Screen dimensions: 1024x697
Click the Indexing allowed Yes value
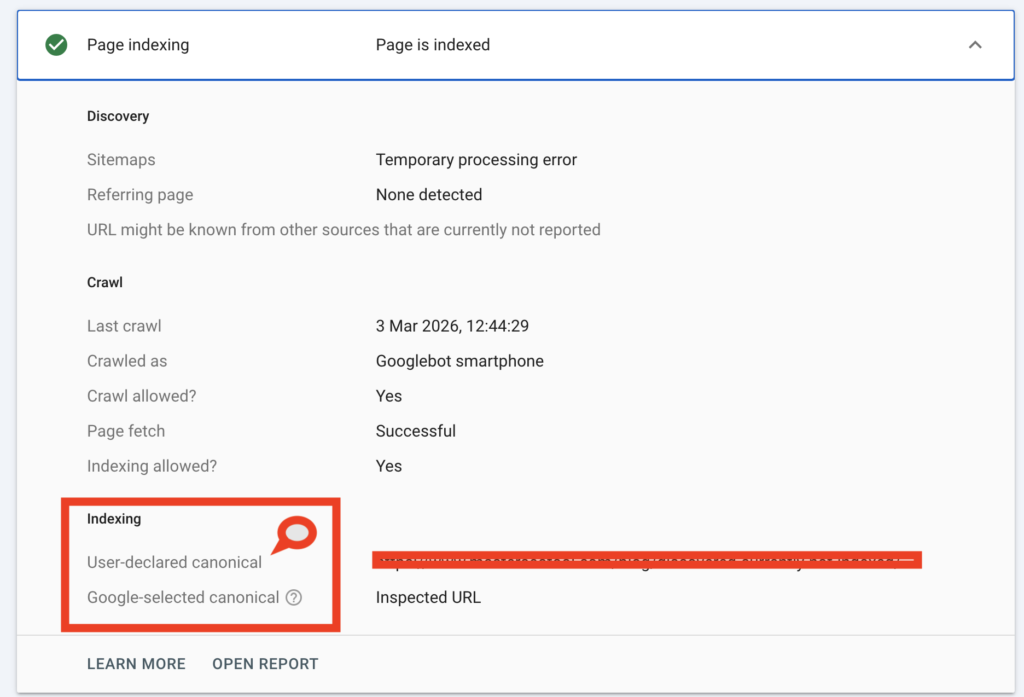click(389, 465)
